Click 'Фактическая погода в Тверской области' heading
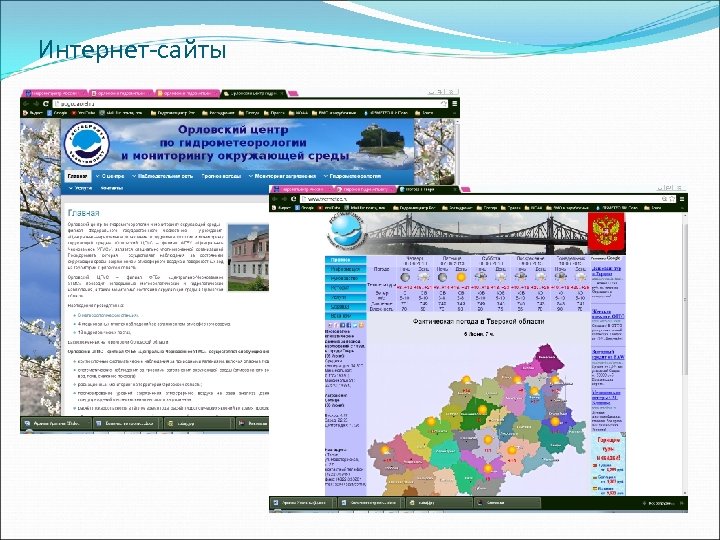This screenshot has height=540, width=720. [x=478, y=321]
